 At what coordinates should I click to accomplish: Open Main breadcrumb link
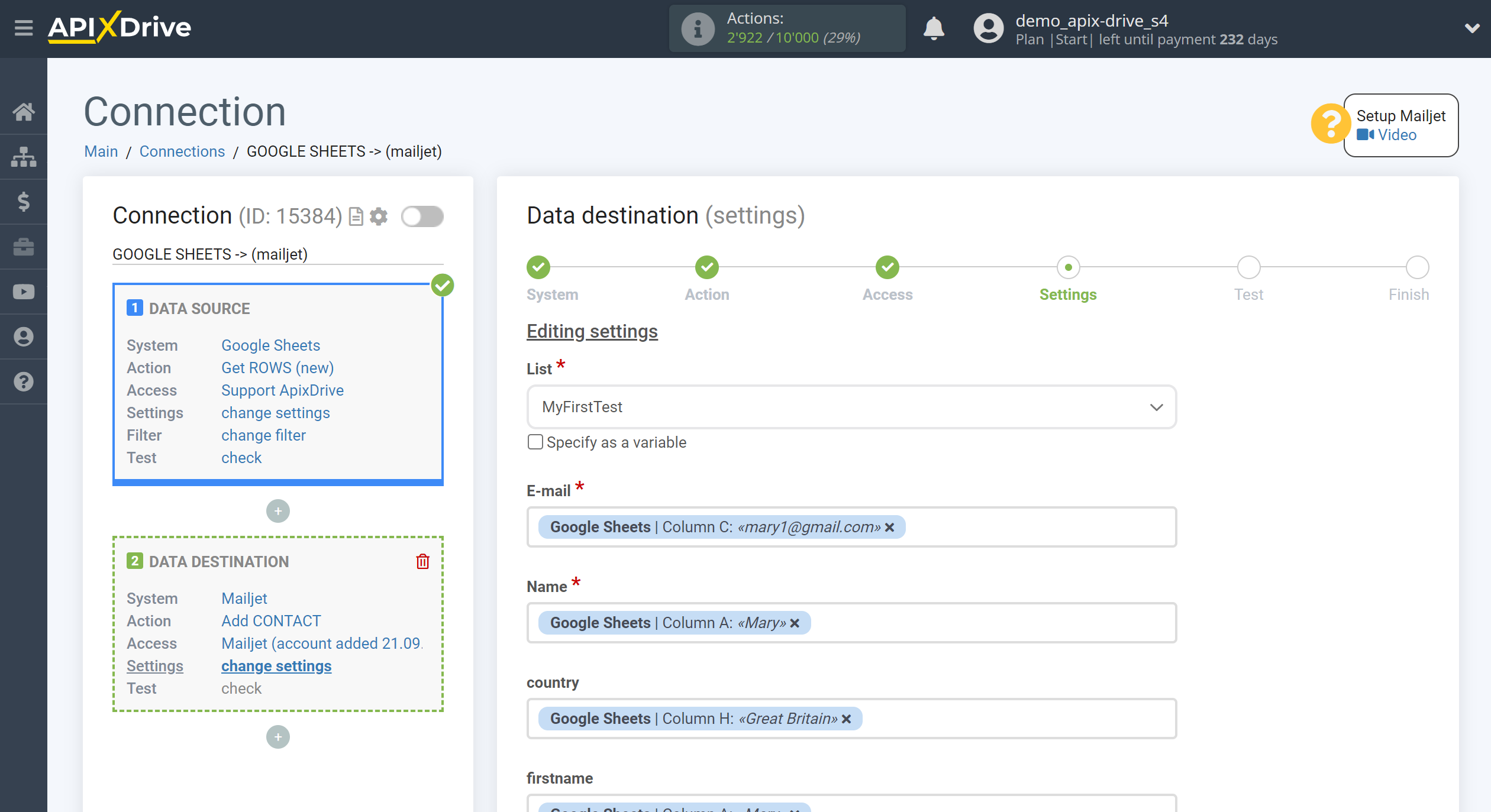[101, 151]
